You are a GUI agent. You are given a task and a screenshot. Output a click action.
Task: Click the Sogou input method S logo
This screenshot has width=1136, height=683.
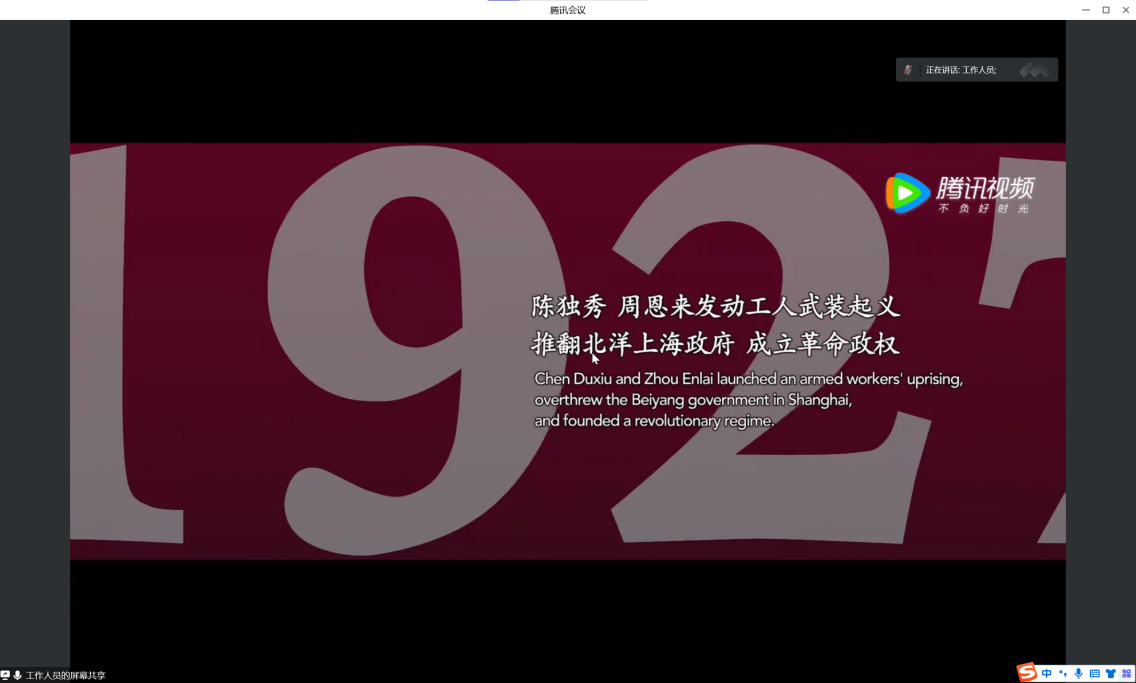click(x=1027, y=673)
